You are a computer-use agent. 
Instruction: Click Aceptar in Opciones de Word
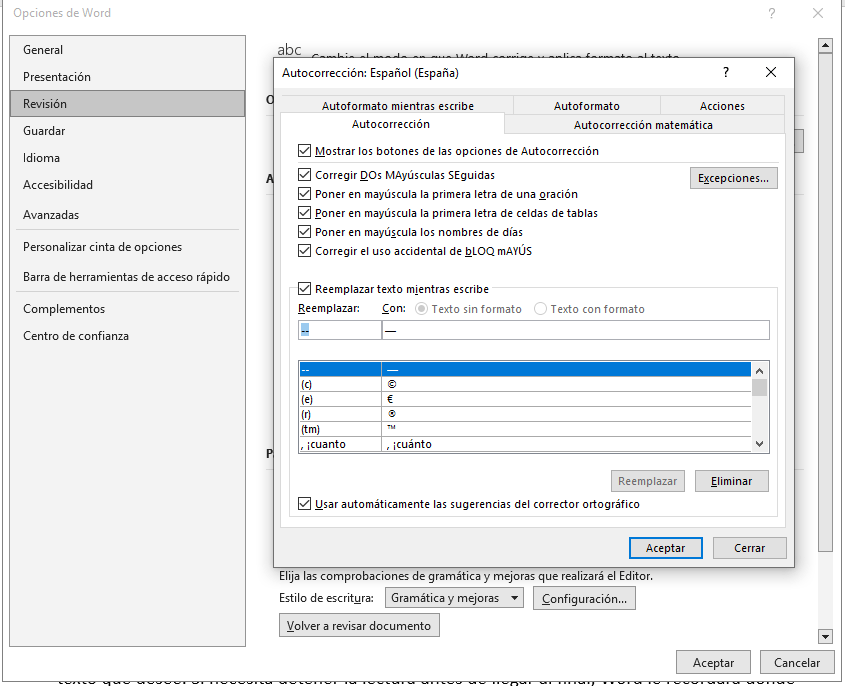click(x=713, y=662)
